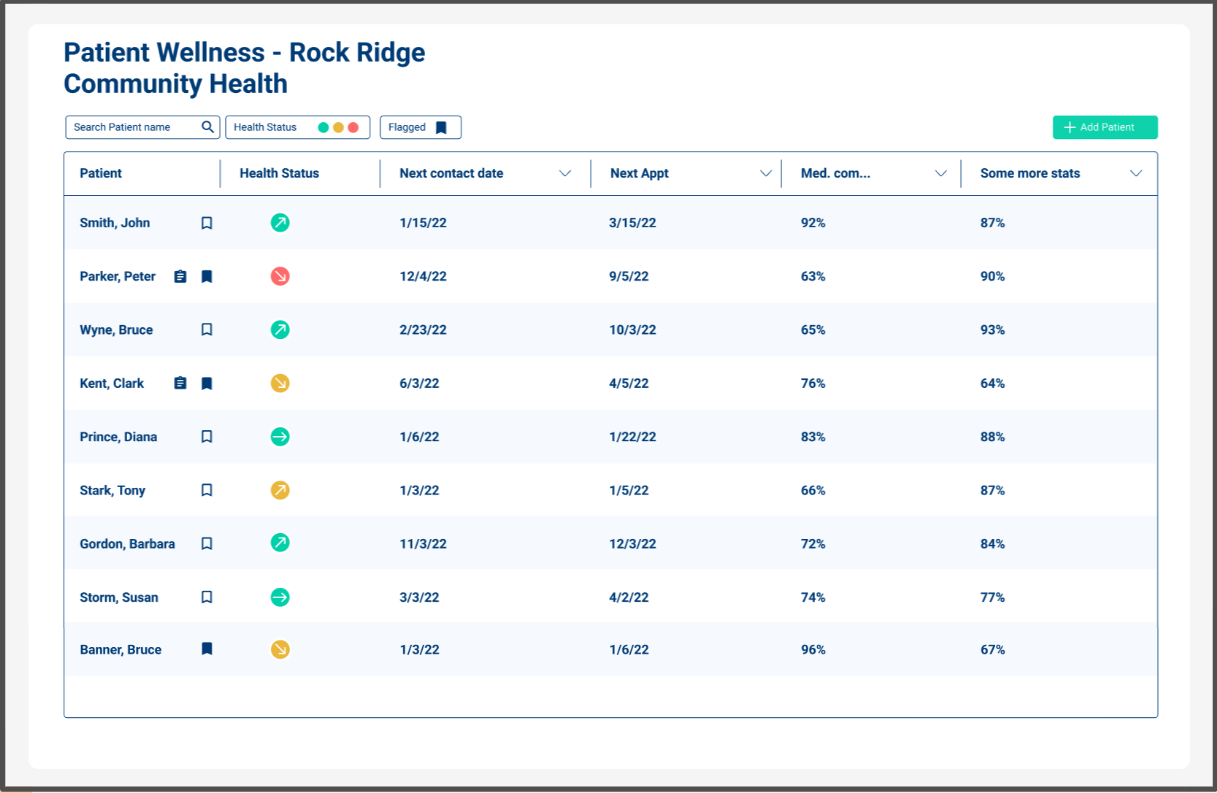Click Storm, Susan's green steady status icon
Screen dimensions: 1217x793
280,597
